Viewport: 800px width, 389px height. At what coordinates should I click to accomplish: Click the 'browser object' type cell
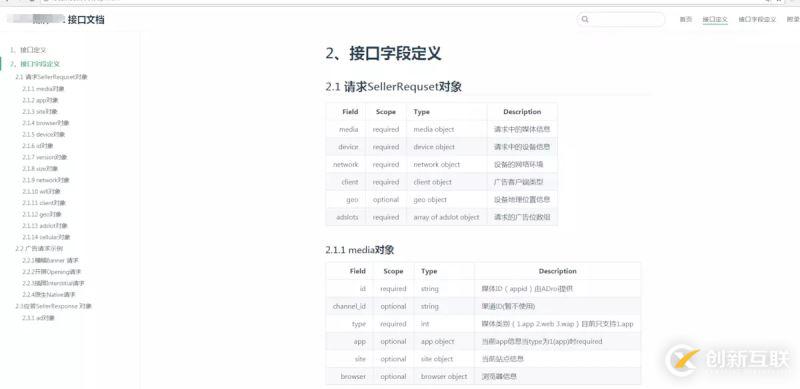pyautogui.click(x=444, y=377)
